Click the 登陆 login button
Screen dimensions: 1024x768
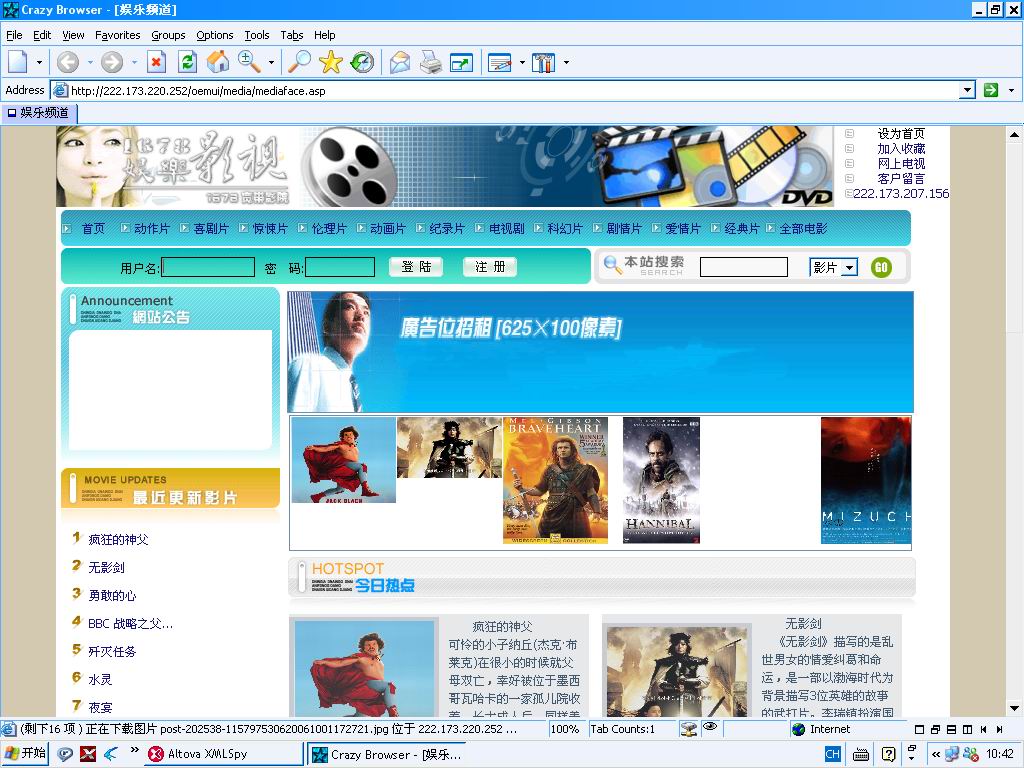tap(416, 266)
